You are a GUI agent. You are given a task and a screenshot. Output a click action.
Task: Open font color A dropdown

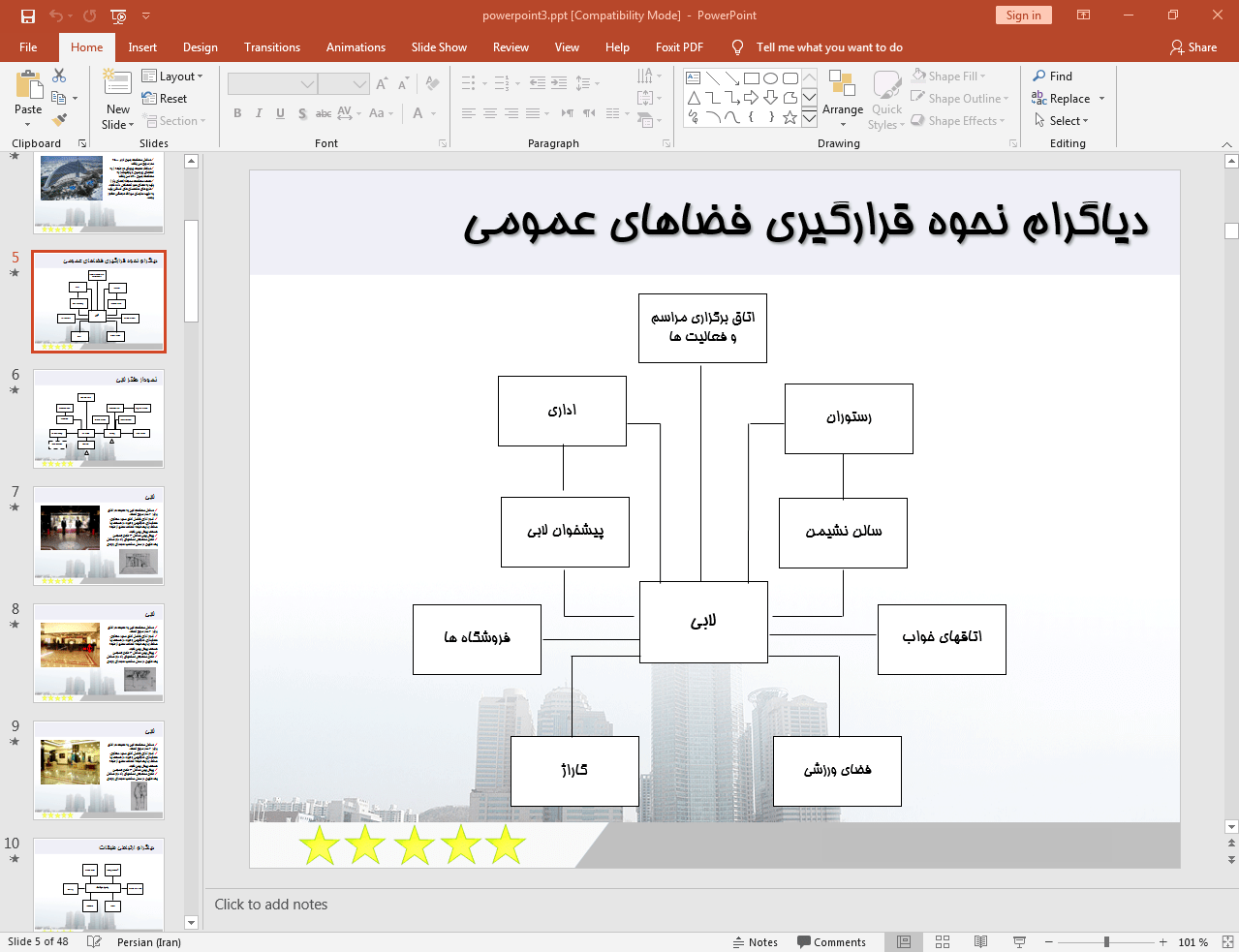[424, 113]
